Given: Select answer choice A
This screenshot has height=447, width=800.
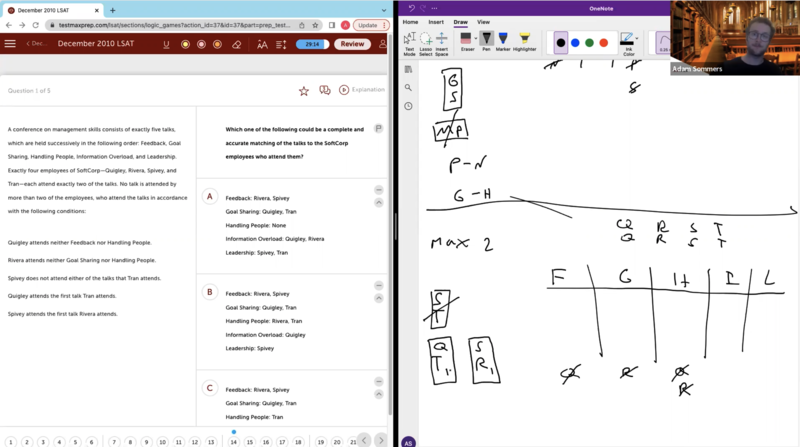Looking at the screenshot, I should (210, 197).
